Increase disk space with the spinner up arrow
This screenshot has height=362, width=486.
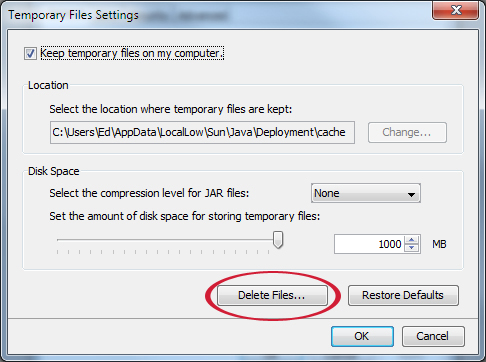[412, 240]
